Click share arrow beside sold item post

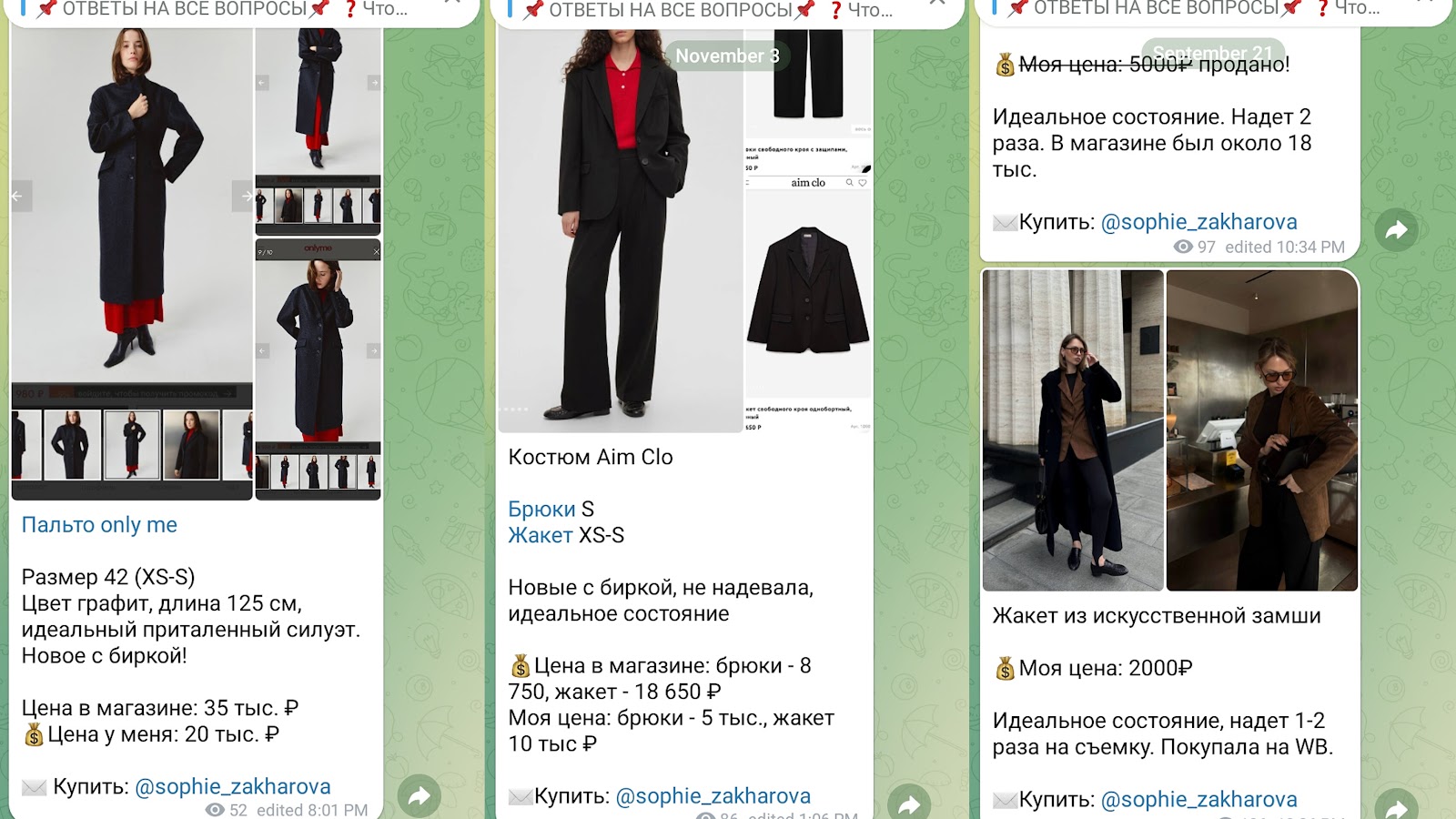1396,230
